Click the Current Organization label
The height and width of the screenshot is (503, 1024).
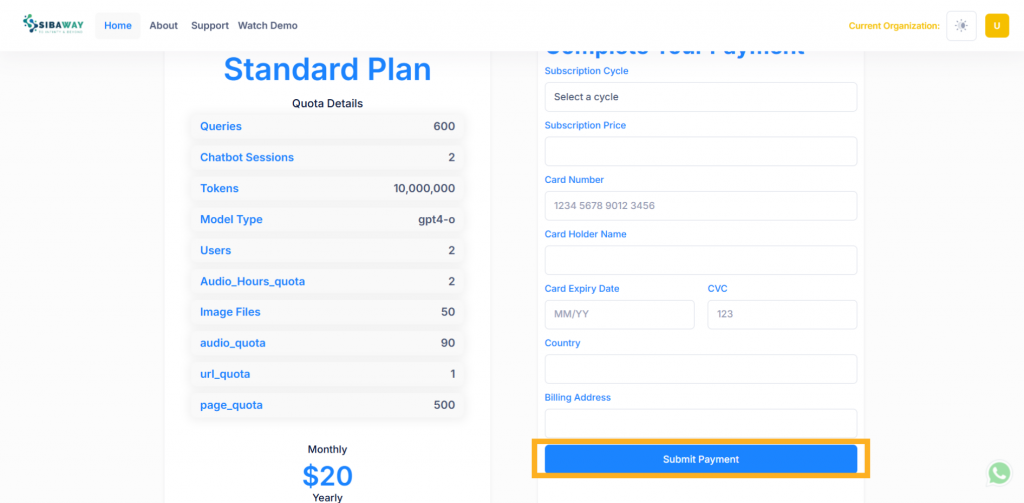point(894,26)
